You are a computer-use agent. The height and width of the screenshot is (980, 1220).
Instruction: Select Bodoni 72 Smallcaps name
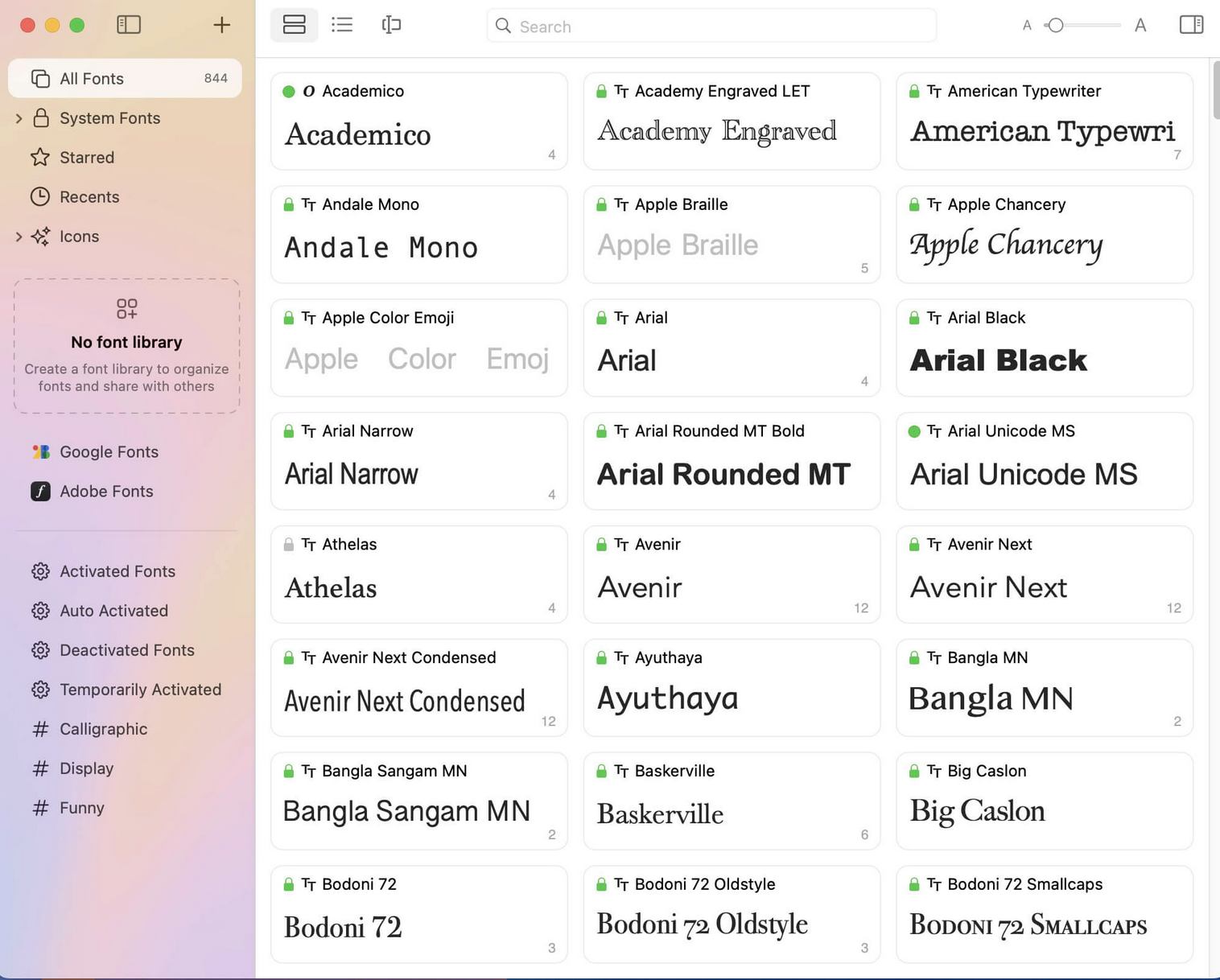coord(1024,884)
